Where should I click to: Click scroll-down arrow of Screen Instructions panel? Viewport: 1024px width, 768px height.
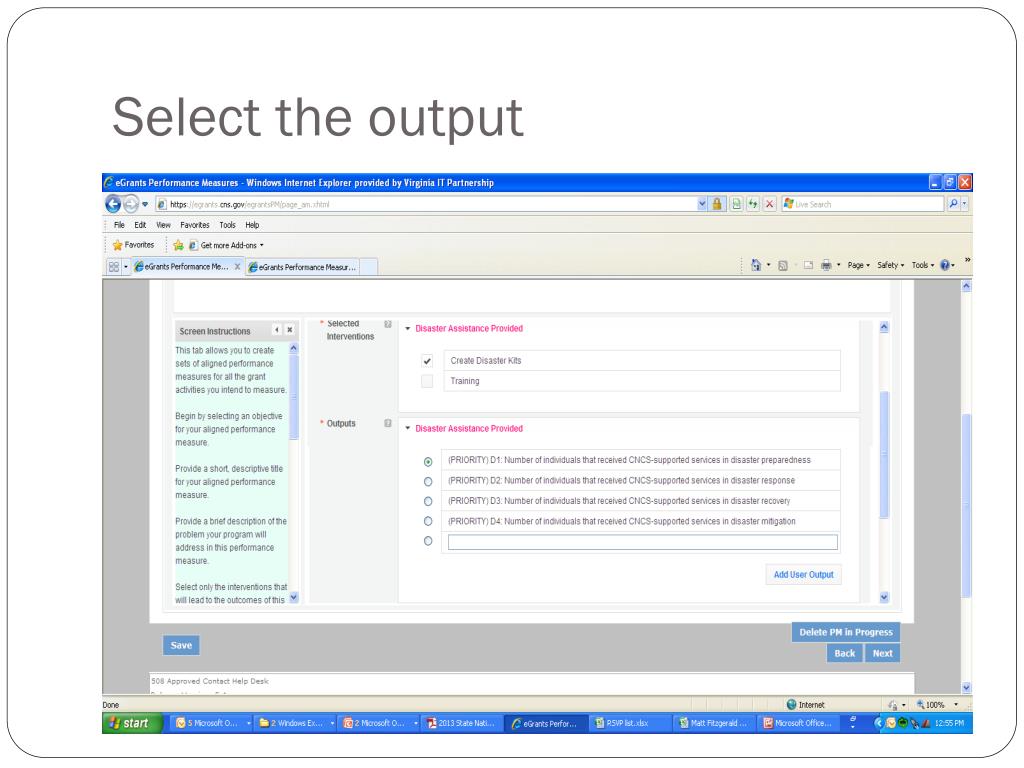coord(294,597)
